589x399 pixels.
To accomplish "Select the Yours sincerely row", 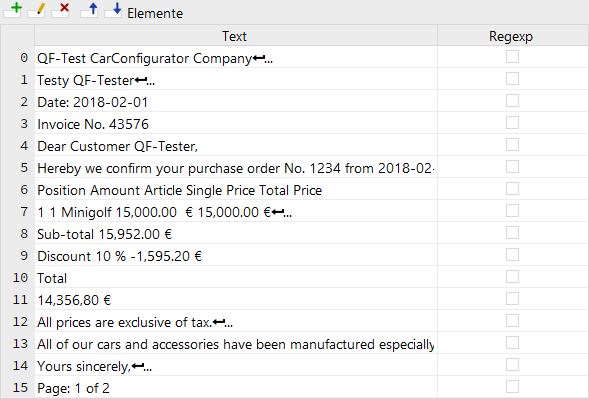I will coord(236,366).
